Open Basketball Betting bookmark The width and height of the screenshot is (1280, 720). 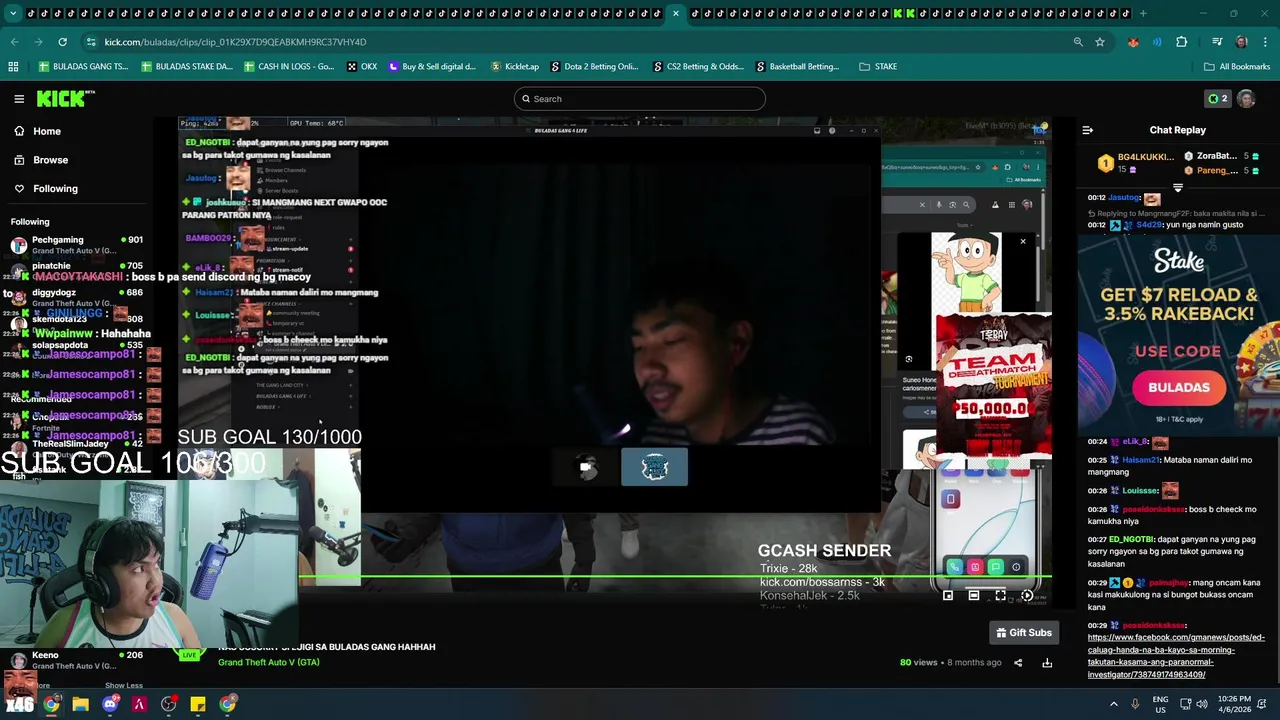tap(798, 67)
